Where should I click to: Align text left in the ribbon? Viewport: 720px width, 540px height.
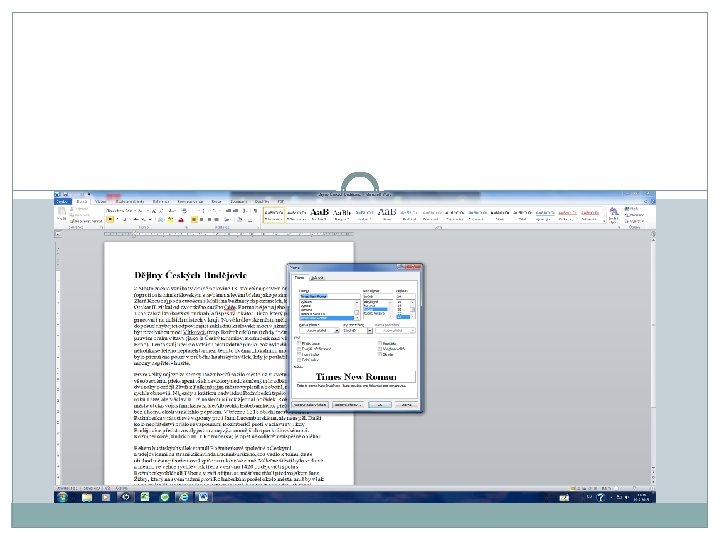pos(194,219)
